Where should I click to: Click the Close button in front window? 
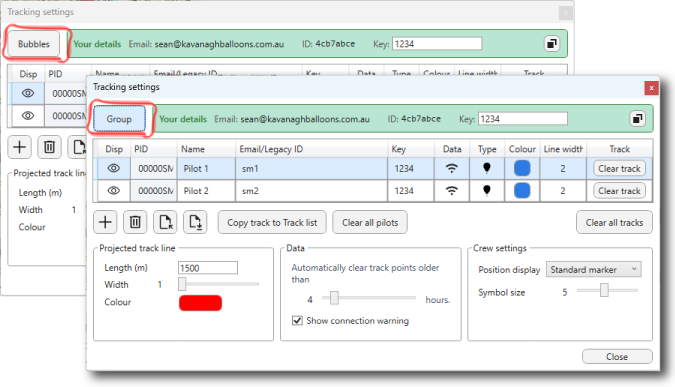[x=617, y=356]
